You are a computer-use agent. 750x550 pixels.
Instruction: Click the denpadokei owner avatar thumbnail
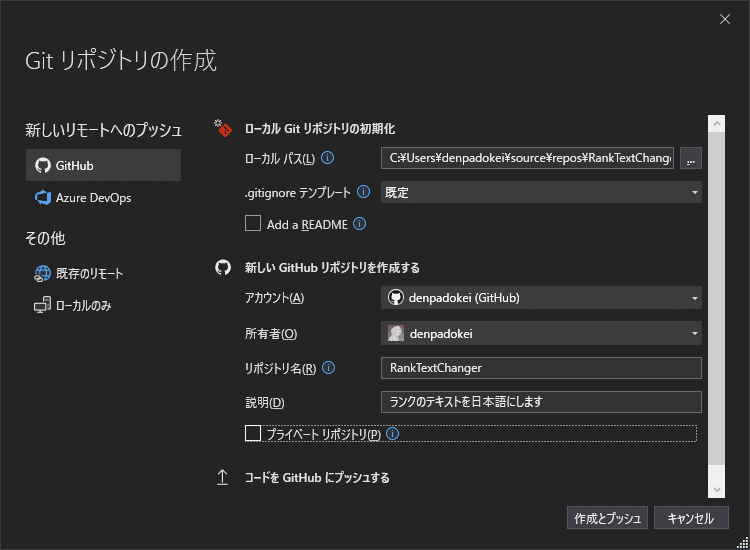click(396, 333)
